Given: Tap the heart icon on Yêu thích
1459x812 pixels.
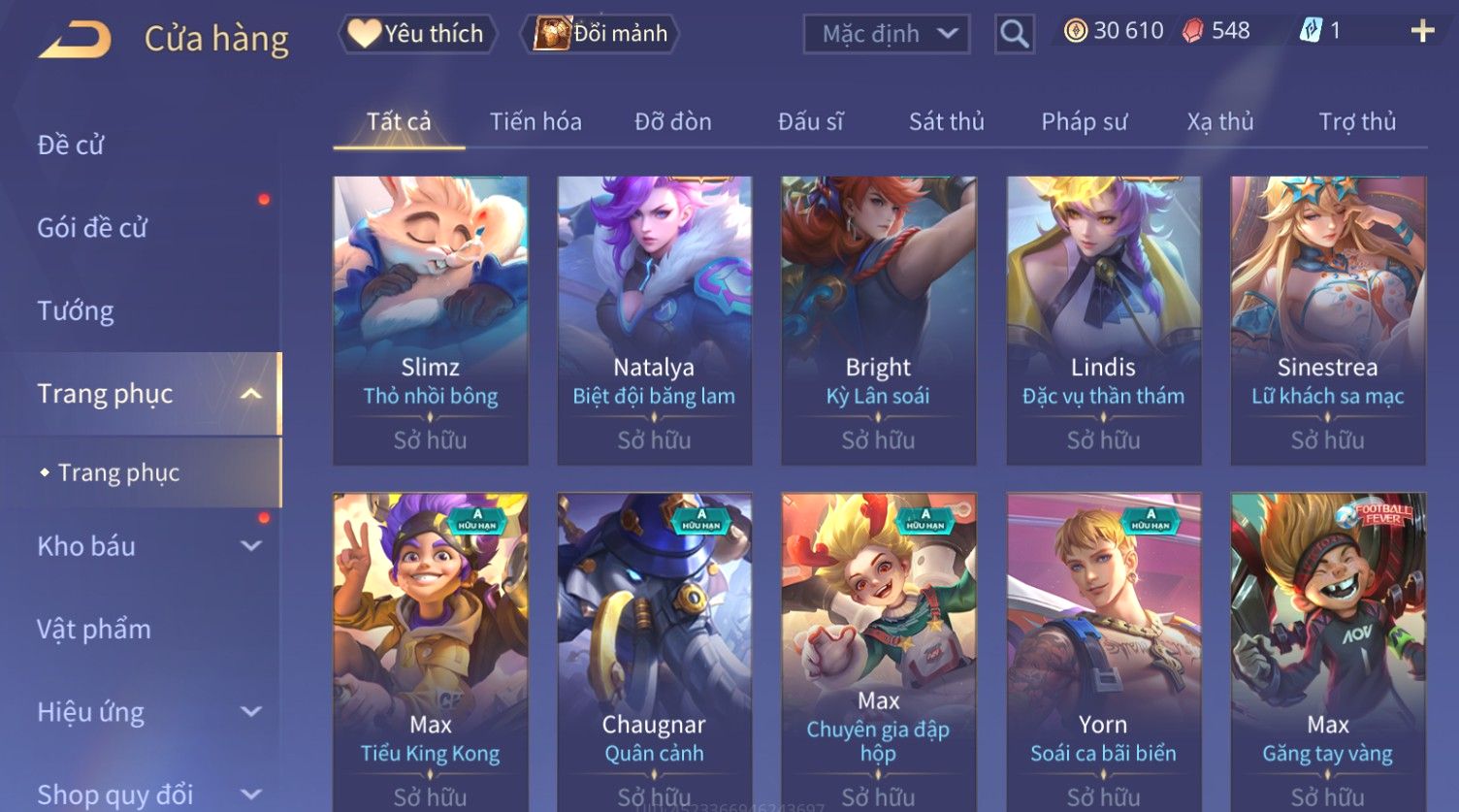Looking at the screenshot, I should (x=364, y=33).
